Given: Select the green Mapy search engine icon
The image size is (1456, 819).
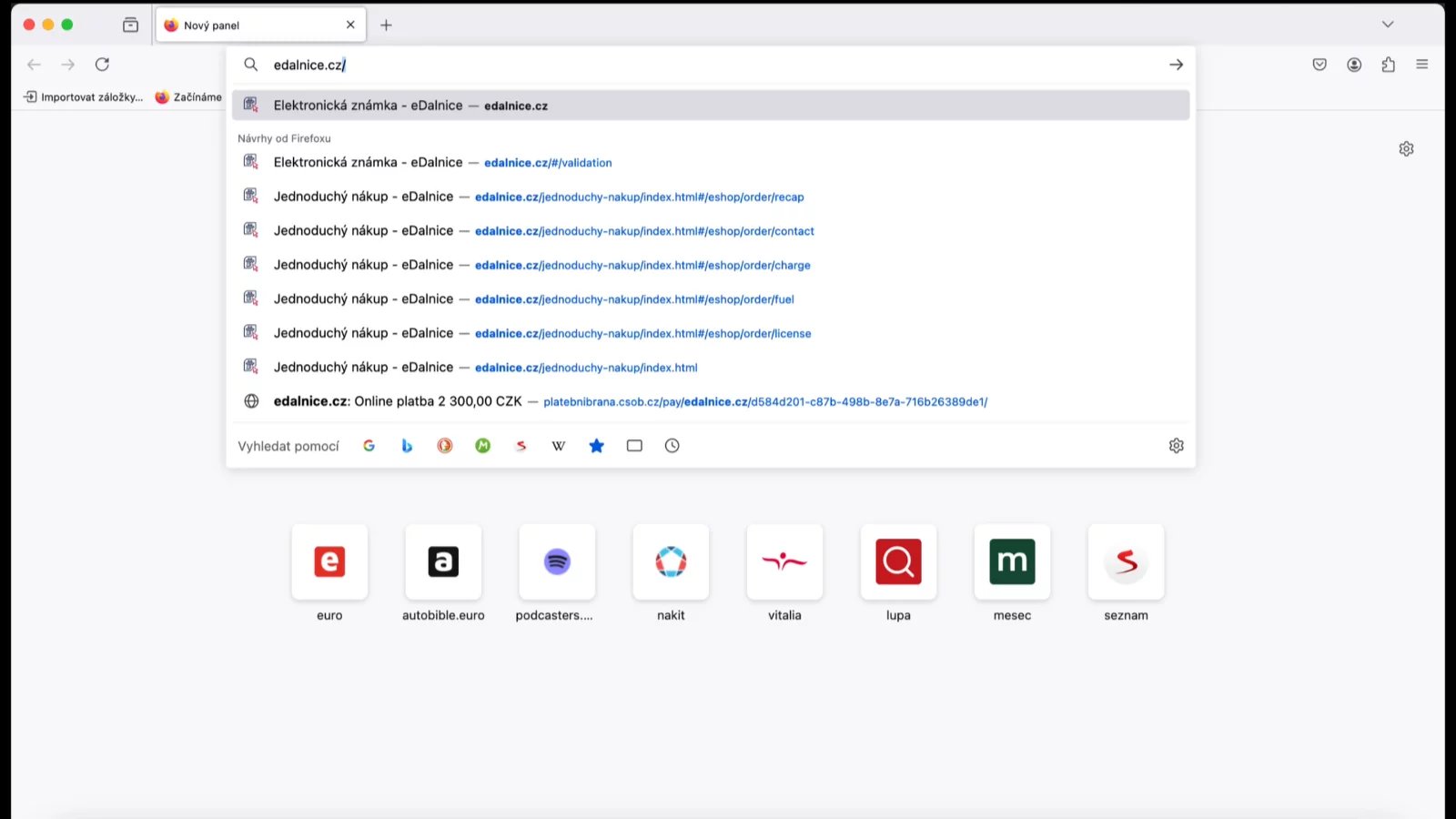Looking at the screenshot, I should 483,446.
